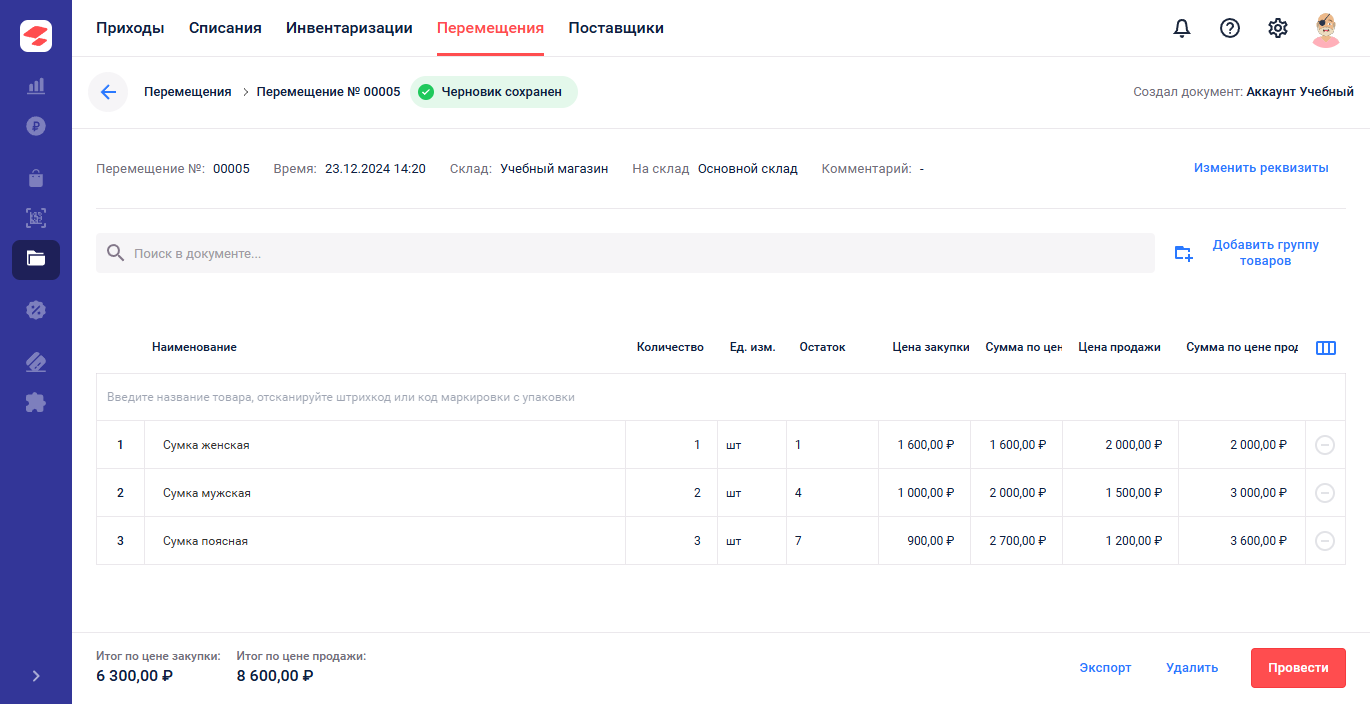Click the Основной склад destination value
Viewport: 1370px width, 704px height.
coord(748,169)
